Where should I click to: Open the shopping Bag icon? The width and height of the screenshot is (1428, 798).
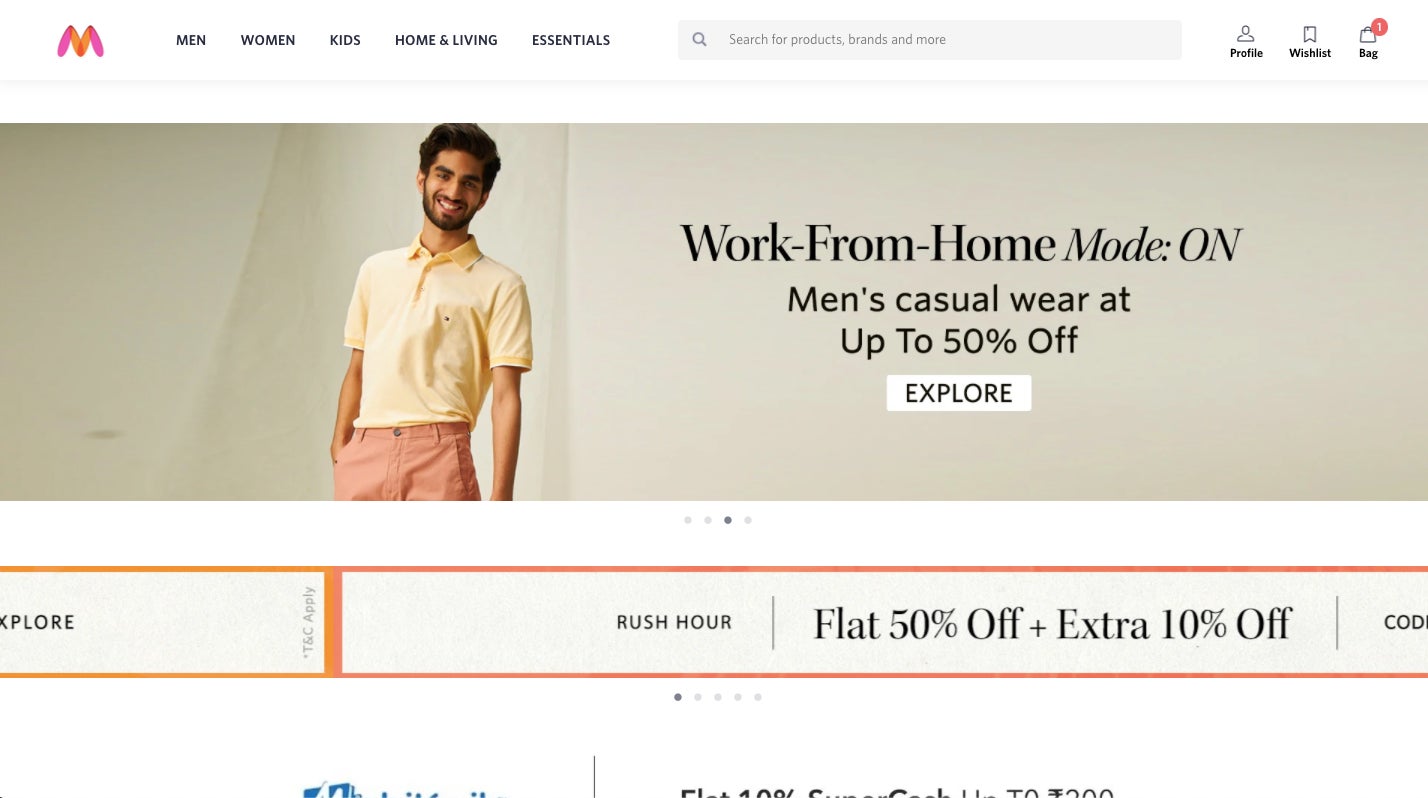(1368, 35)
